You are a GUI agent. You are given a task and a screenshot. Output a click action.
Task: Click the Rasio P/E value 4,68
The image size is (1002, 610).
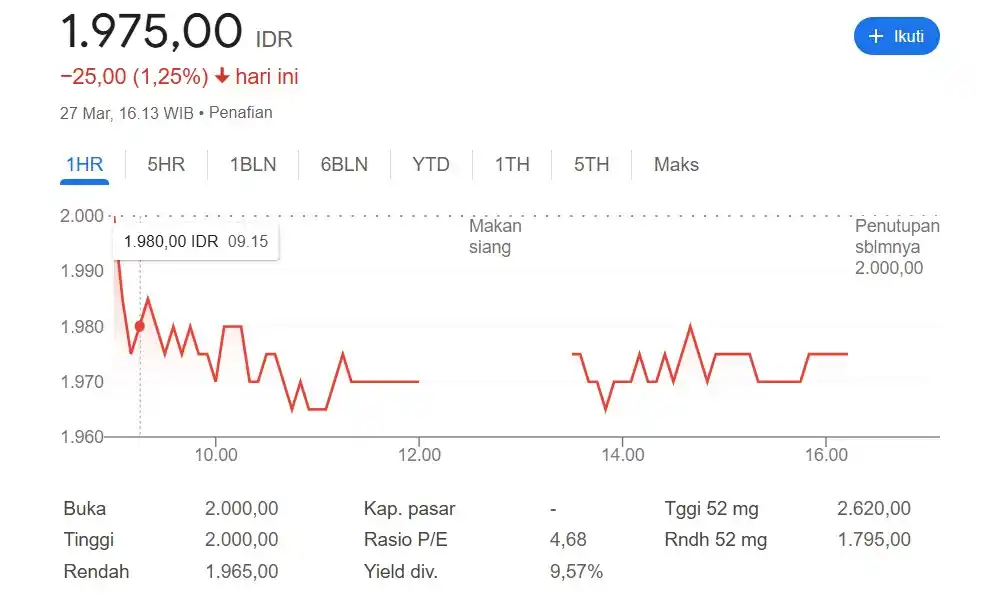(x=568, y=540)
